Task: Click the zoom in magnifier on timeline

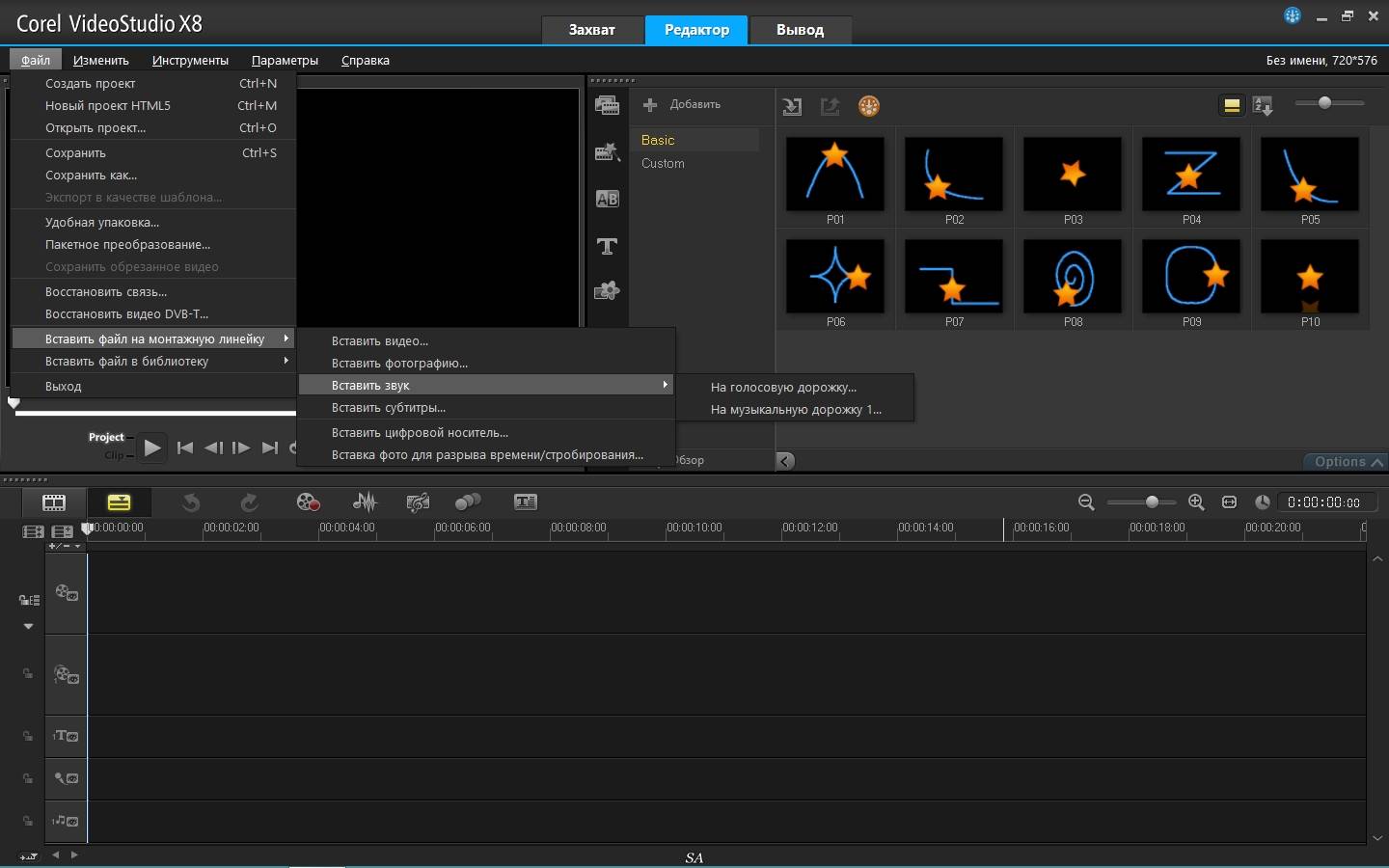Action: tap(1196, 502)
